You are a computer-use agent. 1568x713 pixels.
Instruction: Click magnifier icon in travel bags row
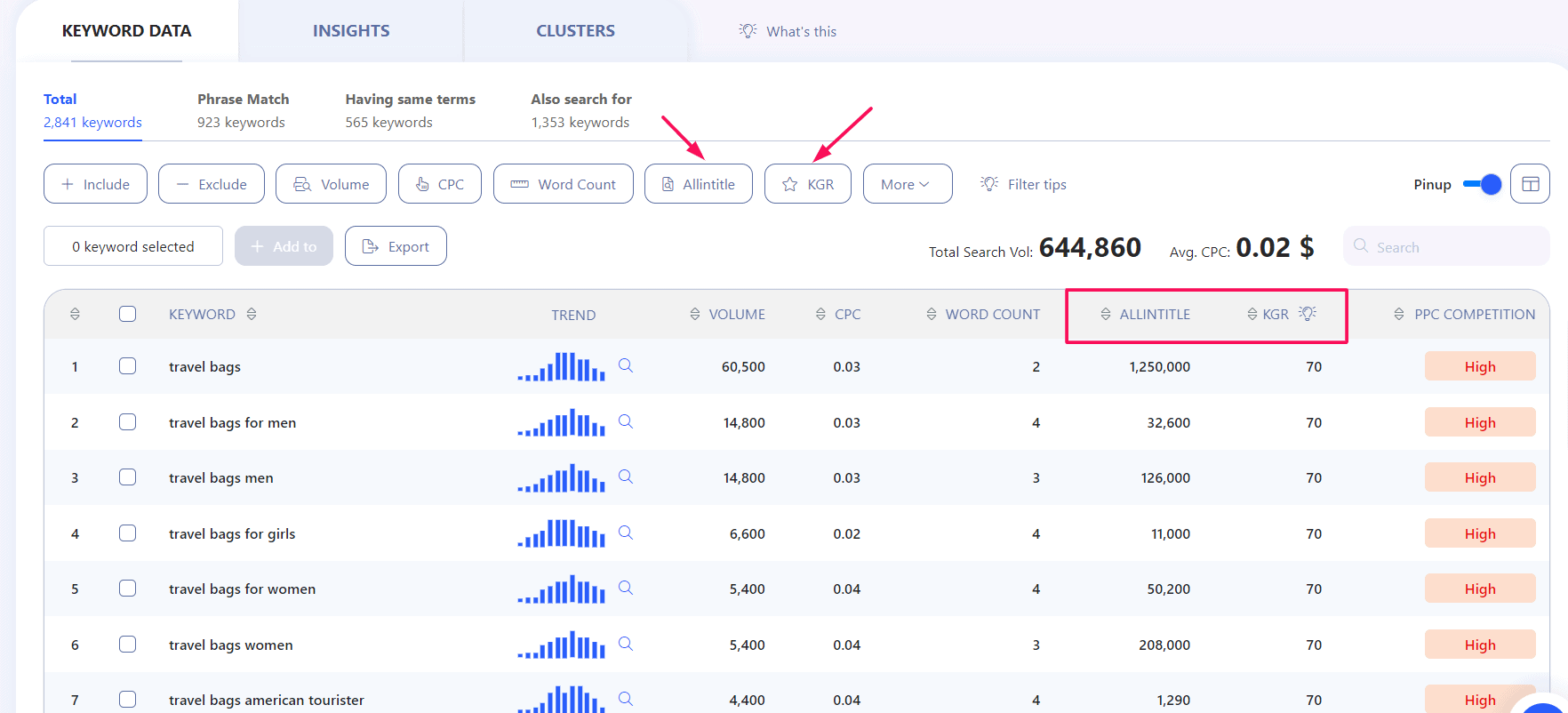click(x=626, y=365)
